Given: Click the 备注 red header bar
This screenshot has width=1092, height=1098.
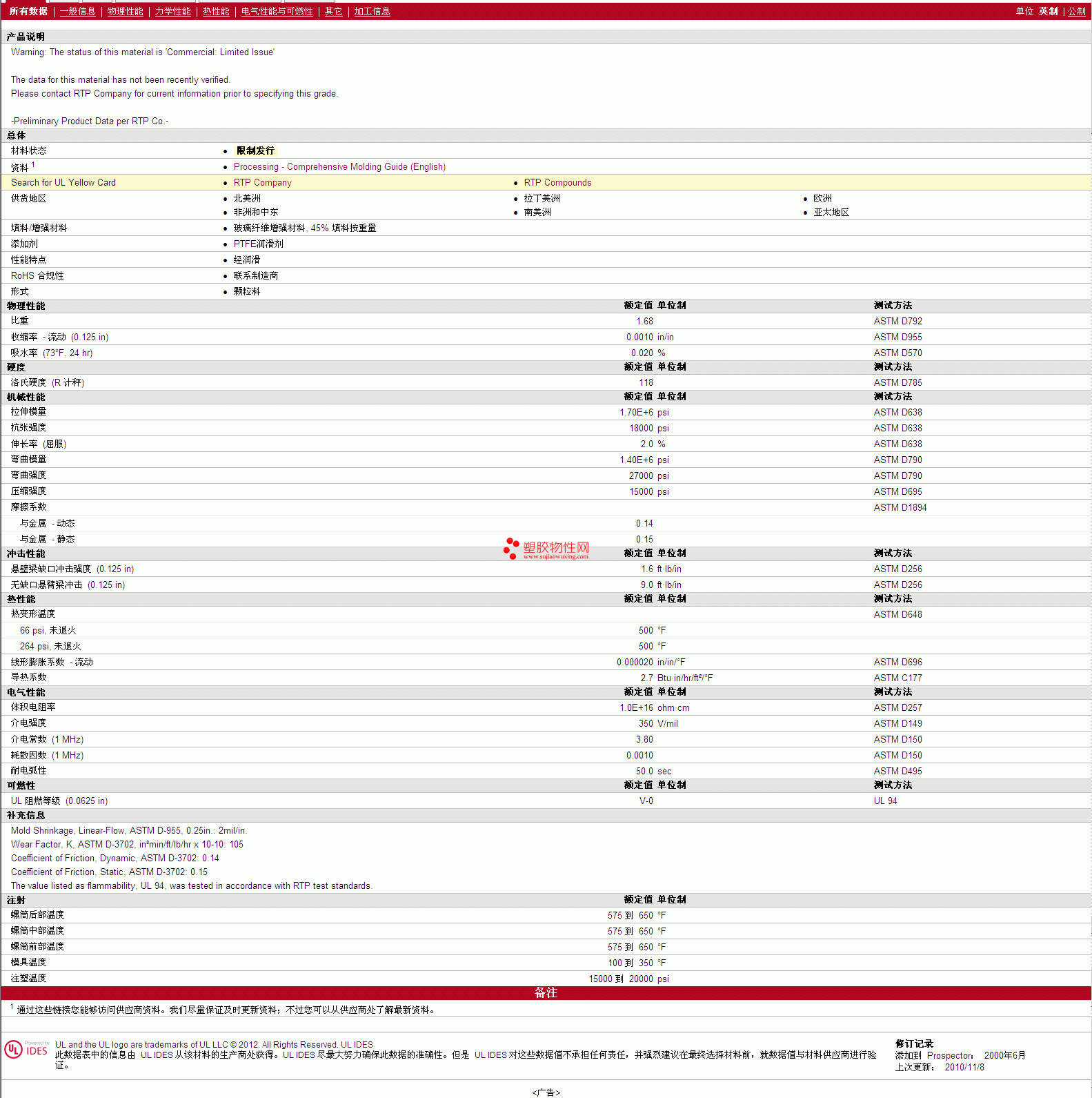Looking at the screenshot, I should [x=546, y=992].
